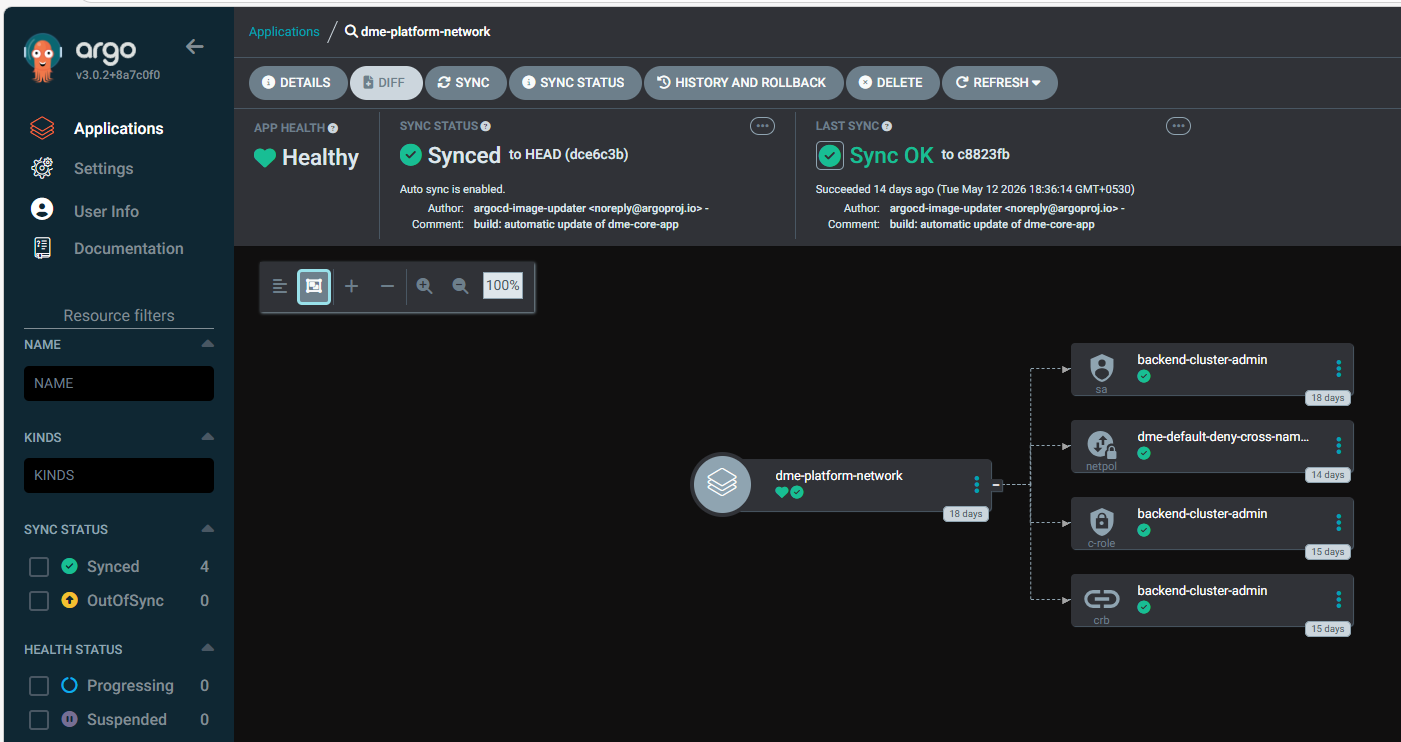Collapse the SYNC STATUS filter section
Image resolution: width=1401 pixels, height=742 pixels.
point(207,529)
